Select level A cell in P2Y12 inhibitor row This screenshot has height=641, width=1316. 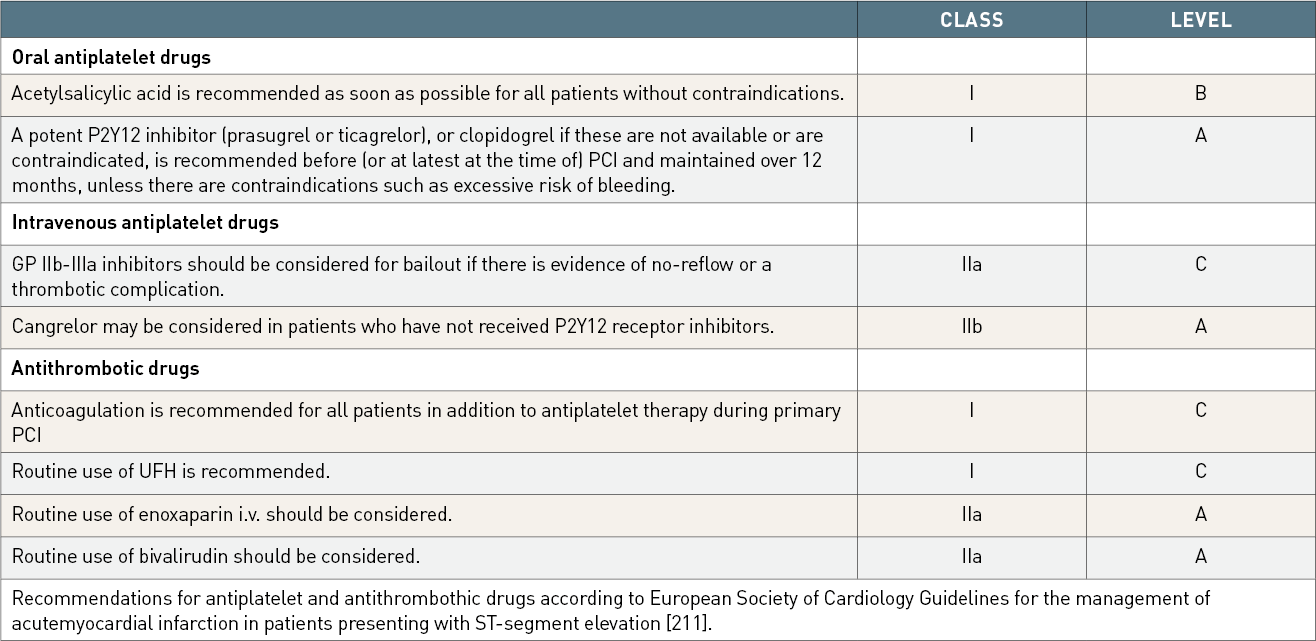click(1200, 135)
